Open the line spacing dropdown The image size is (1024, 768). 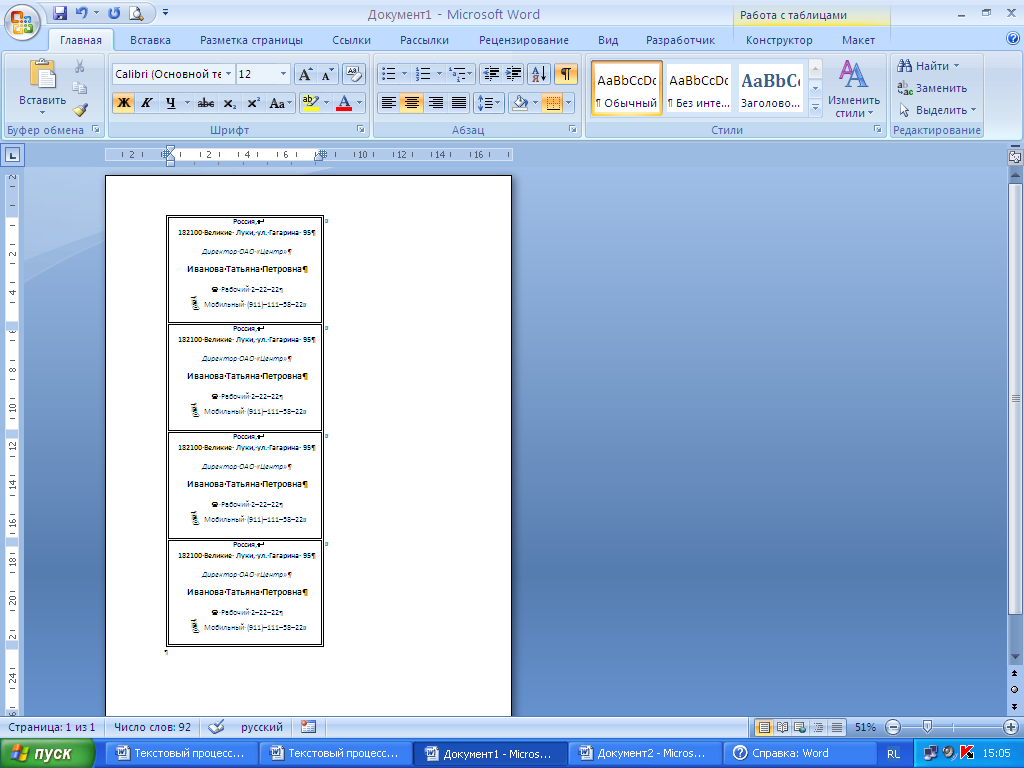click(x=488, y=103)
